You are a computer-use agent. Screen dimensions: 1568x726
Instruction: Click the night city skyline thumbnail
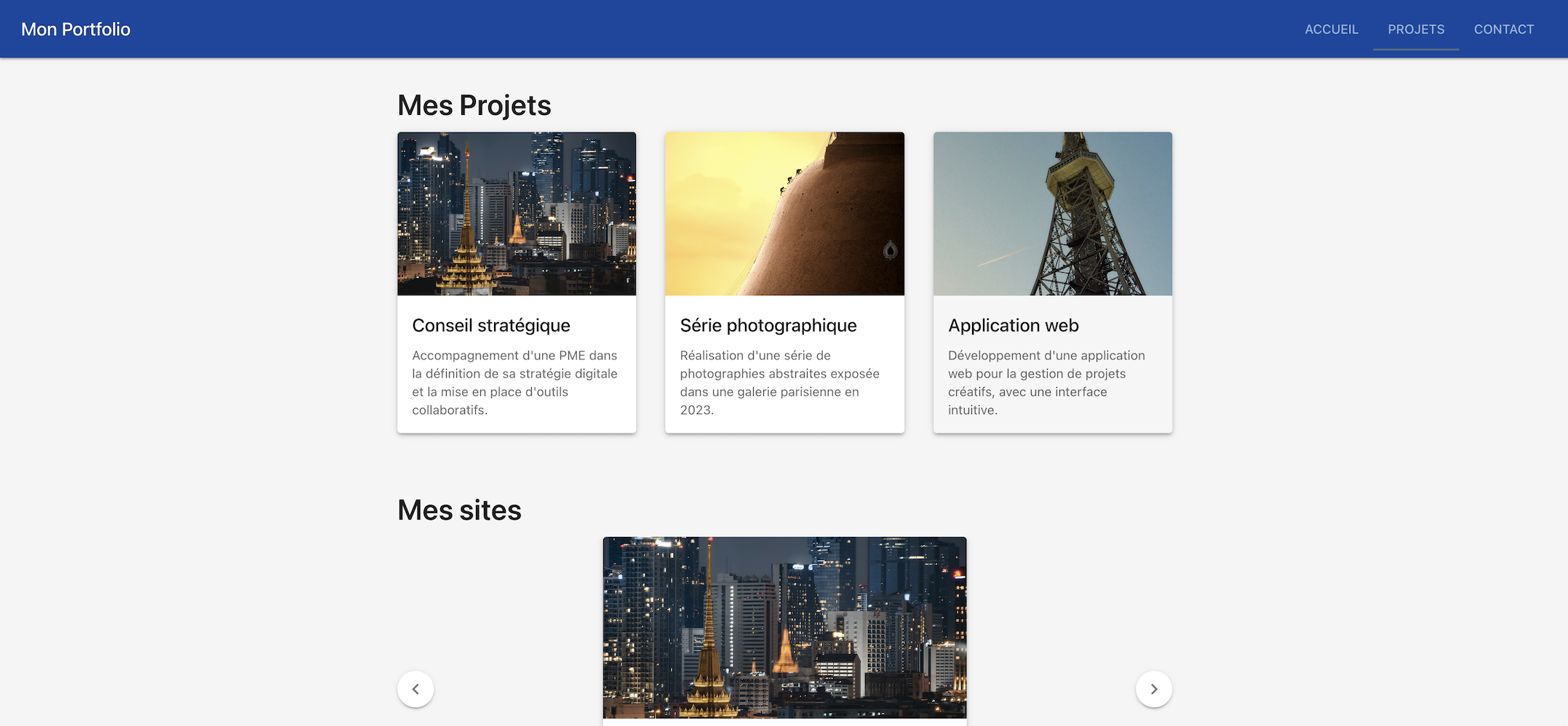coord(516,213)
